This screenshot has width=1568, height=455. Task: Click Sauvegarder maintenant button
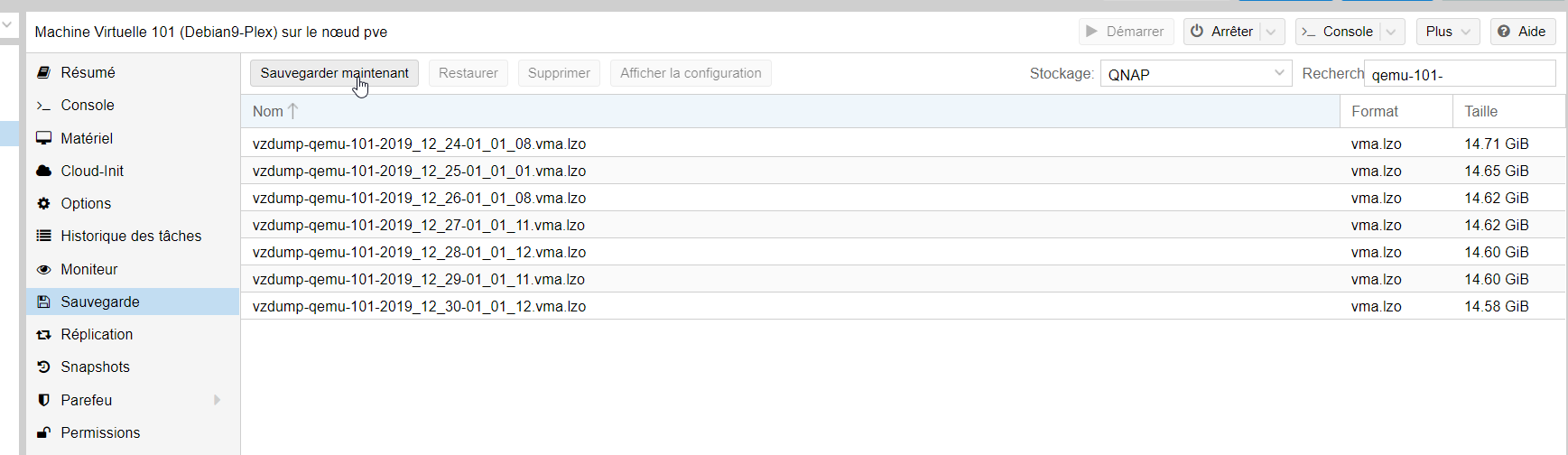coord(334,73)
